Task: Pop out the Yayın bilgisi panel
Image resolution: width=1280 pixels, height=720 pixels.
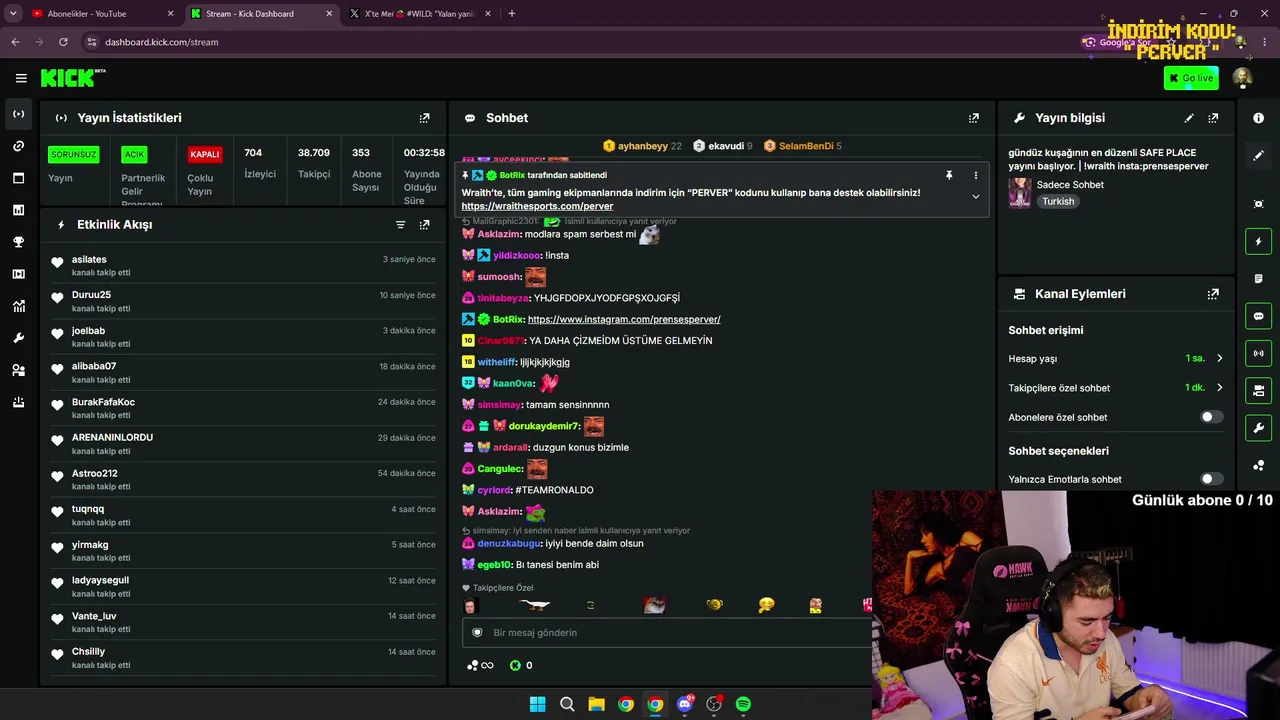Action: [1213, 118]
